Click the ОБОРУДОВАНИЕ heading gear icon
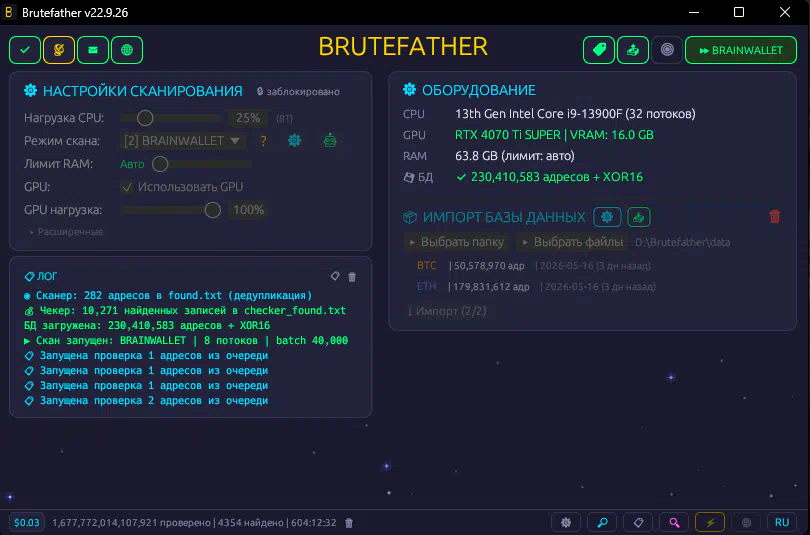The height and width of the screenshot is (535, 810). pos(410,89)
